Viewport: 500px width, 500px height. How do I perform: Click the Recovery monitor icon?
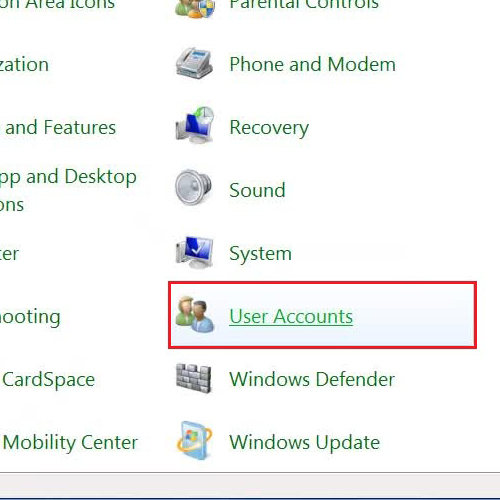pyautogui.click(x=195, y=125)
